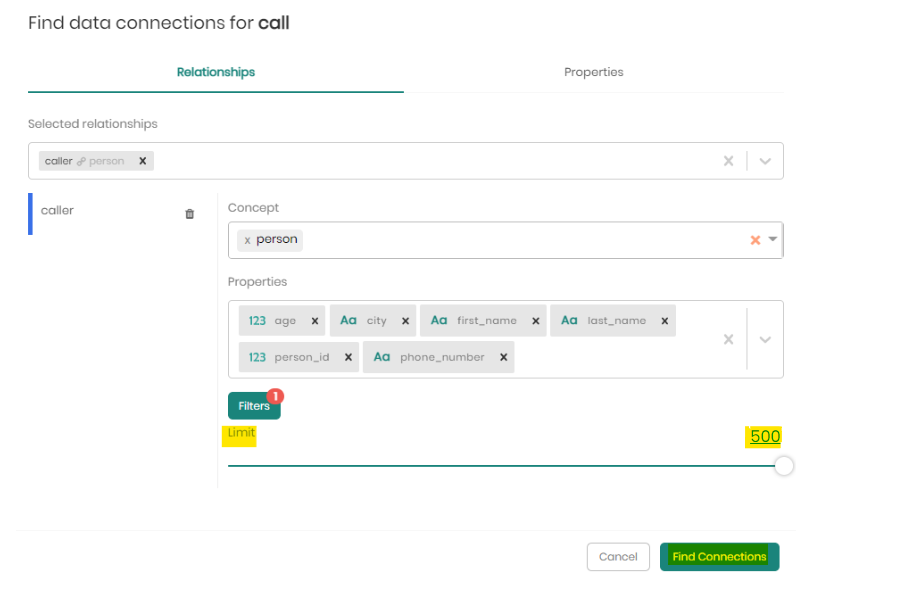
Task: Remove the caller person relationship chip
Action: [x=142, y=161]
